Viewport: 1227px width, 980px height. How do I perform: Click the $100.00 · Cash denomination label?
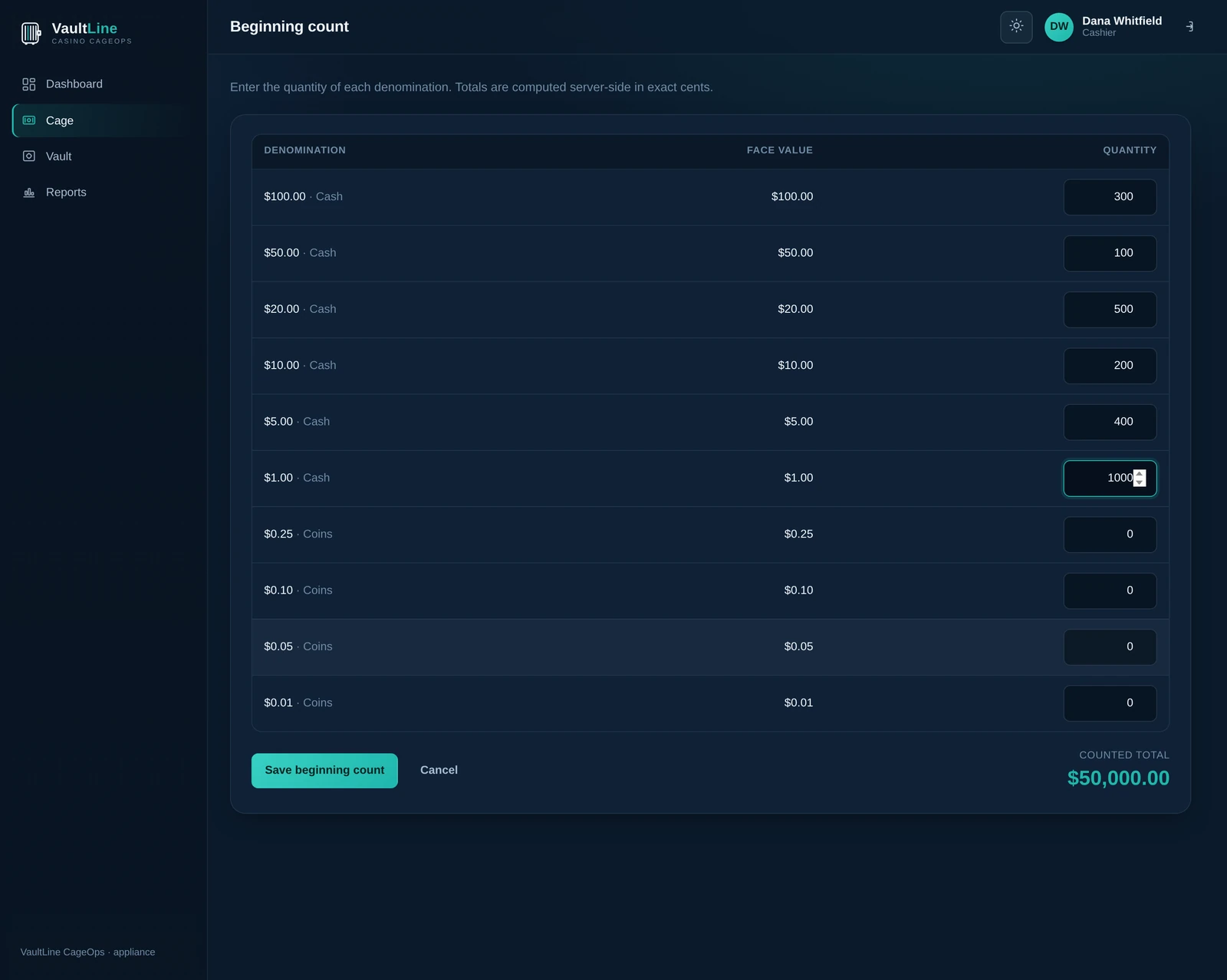303,197
